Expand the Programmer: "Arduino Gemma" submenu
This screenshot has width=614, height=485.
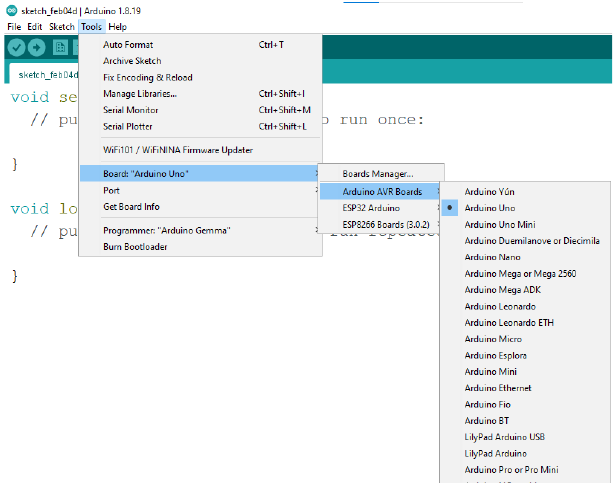200,231
